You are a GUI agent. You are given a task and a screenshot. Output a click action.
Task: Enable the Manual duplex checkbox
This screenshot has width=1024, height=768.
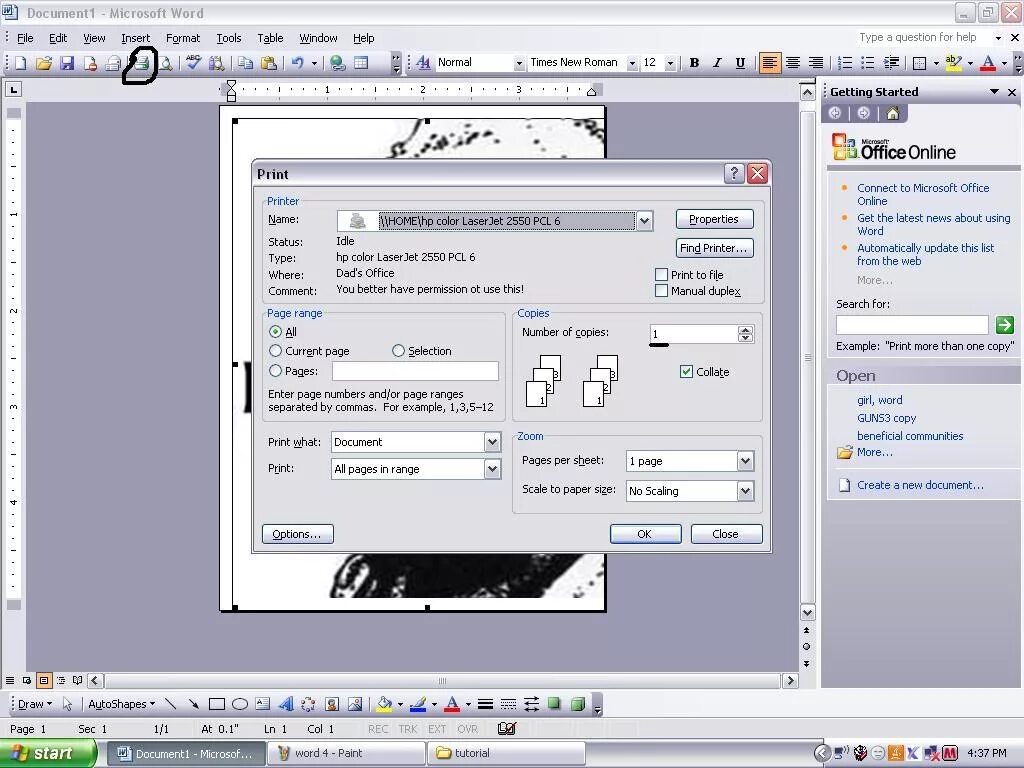662,291
